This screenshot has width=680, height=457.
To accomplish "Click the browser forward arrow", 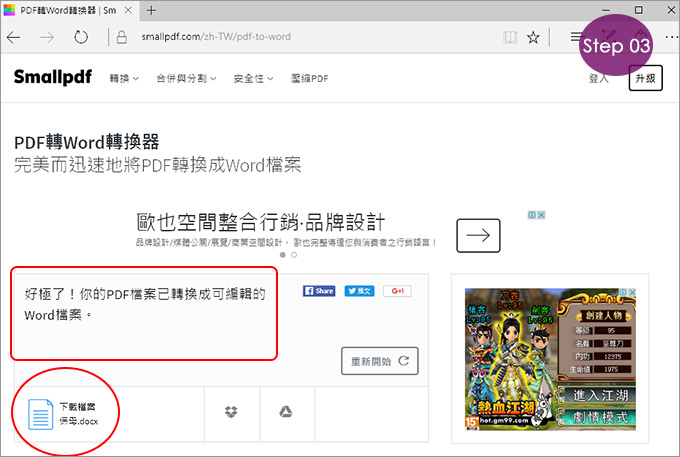I will click(x=47, y=38).
